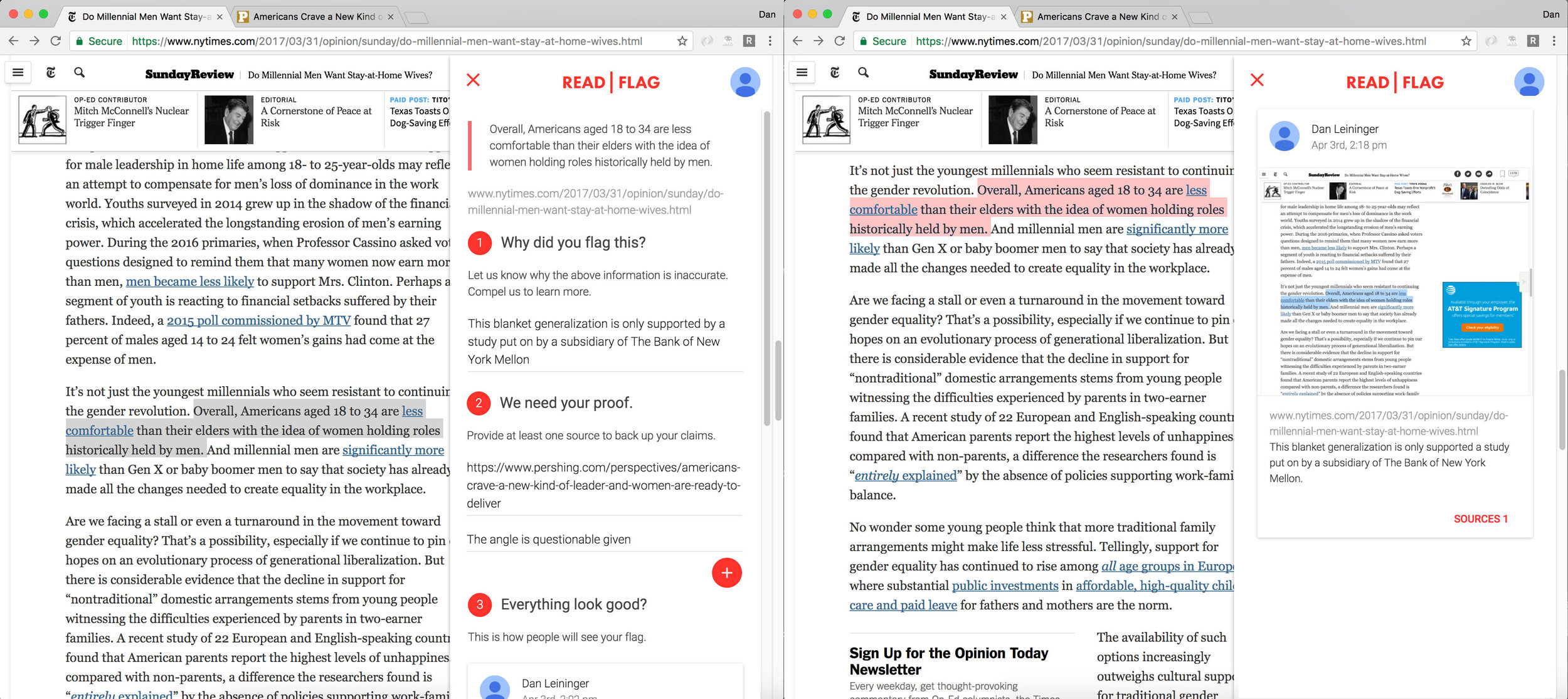Click the right window page scrollbar
This screenshot has width=1568, height=699.
tap(1562, 410)
